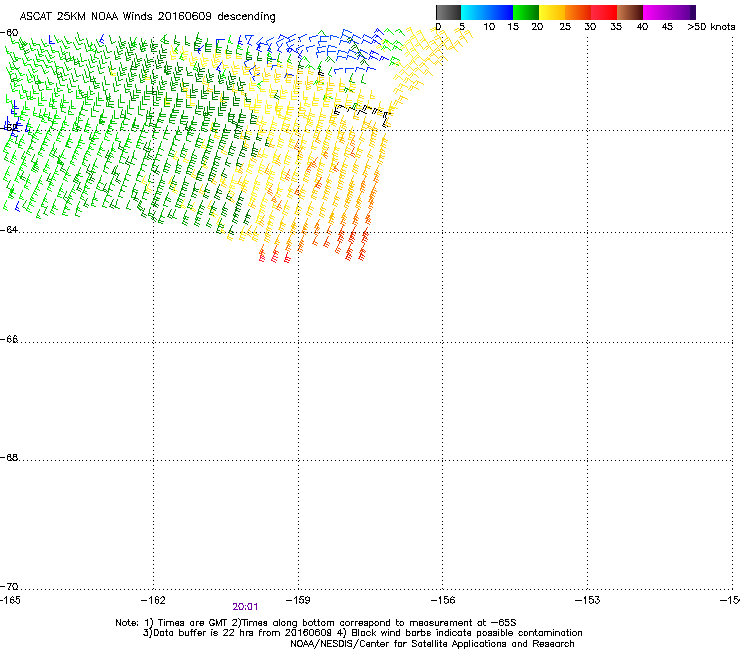Screen dimensions: 740x650
Task: Click the -162 longitude axis label
Action: coord(154,600)
